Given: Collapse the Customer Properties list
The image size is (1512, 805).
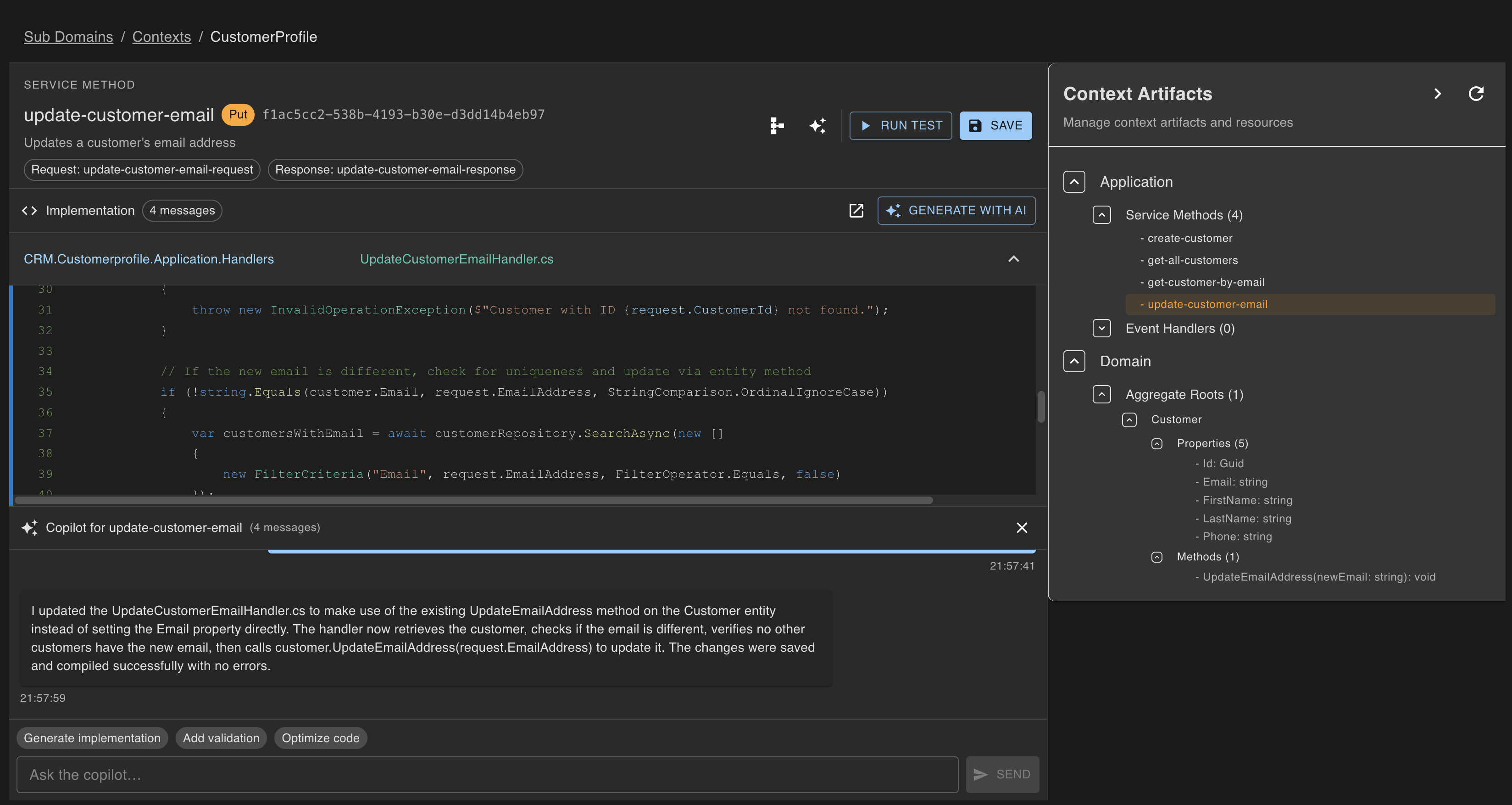Looking at the screenshot, I should 1157,443.
